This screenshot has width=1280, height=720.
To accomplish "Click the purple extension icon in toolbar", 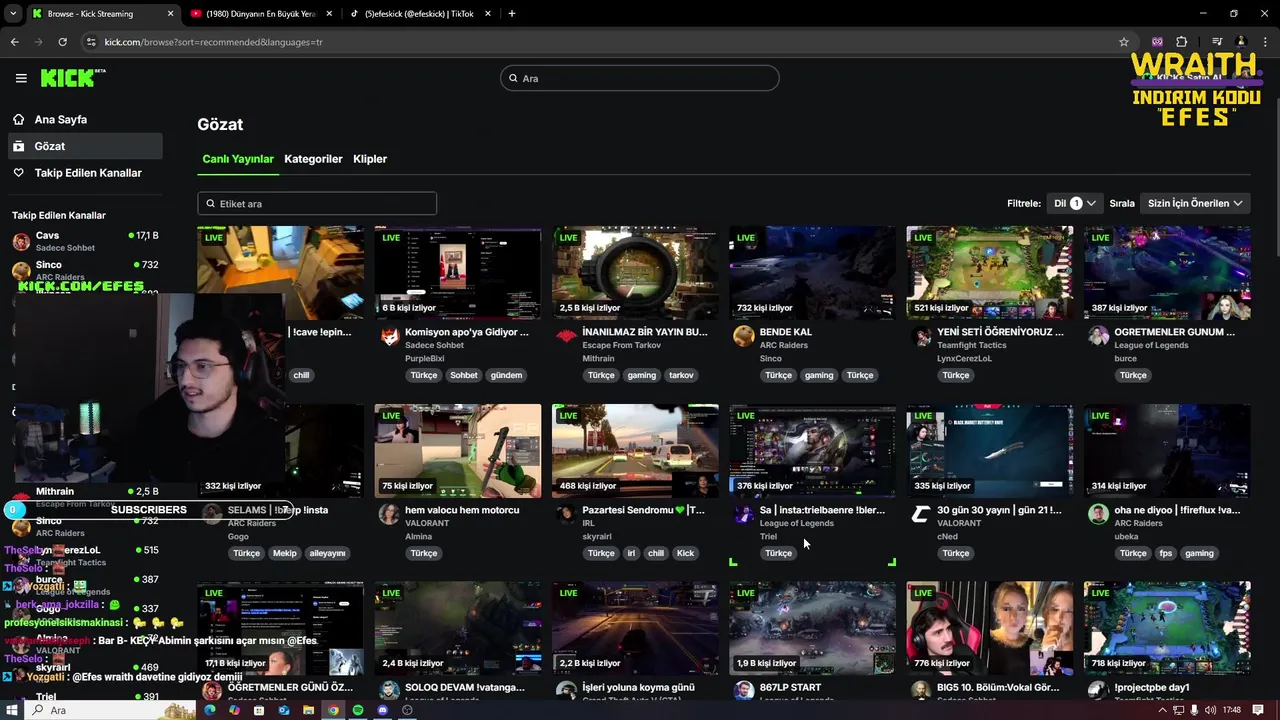I will click(1158, 42).
